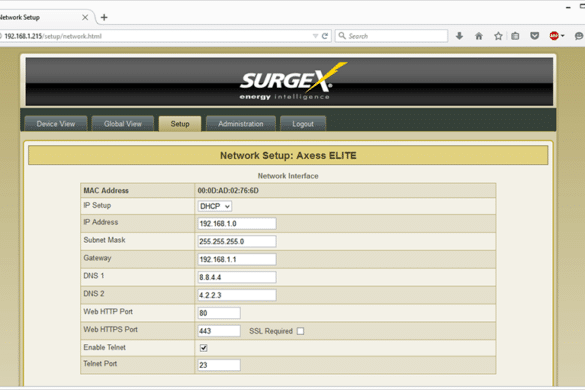Image resolution: width=585 pixels, height=390 pixels.
Task: Expand the URL bar history dropdown arrow
Action: (x=315, y=36)
